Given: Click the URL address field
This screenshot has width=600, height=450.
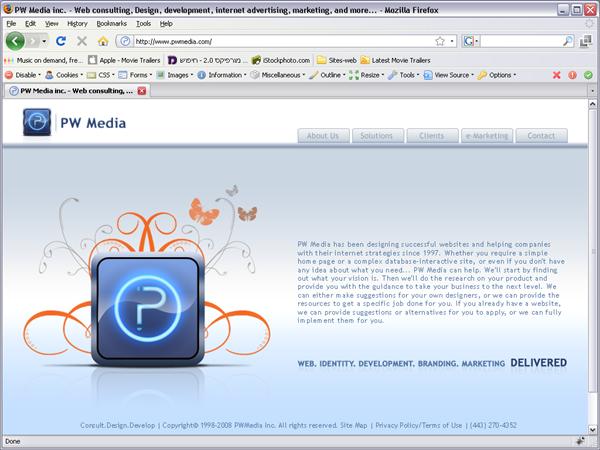Looking at the screenshot, I should [x=283, y=41].
